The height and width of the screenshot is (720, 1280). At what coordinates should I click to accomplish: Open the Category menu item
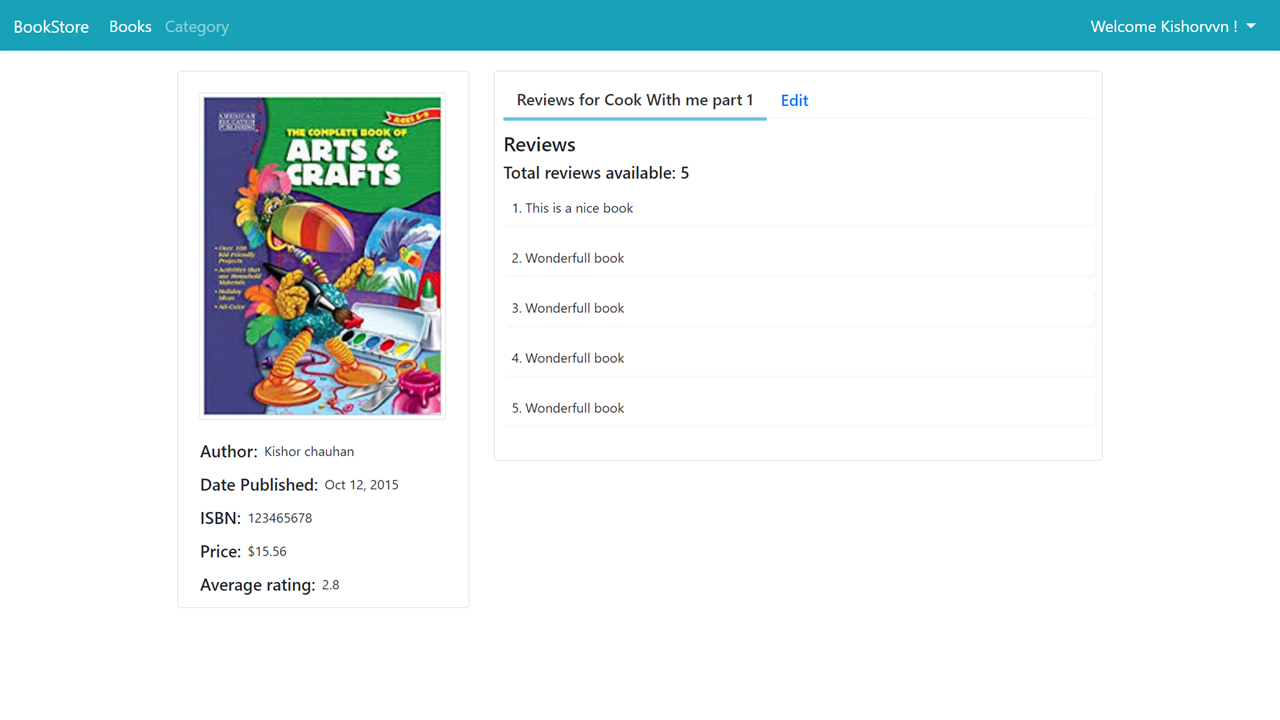[197, 27]
